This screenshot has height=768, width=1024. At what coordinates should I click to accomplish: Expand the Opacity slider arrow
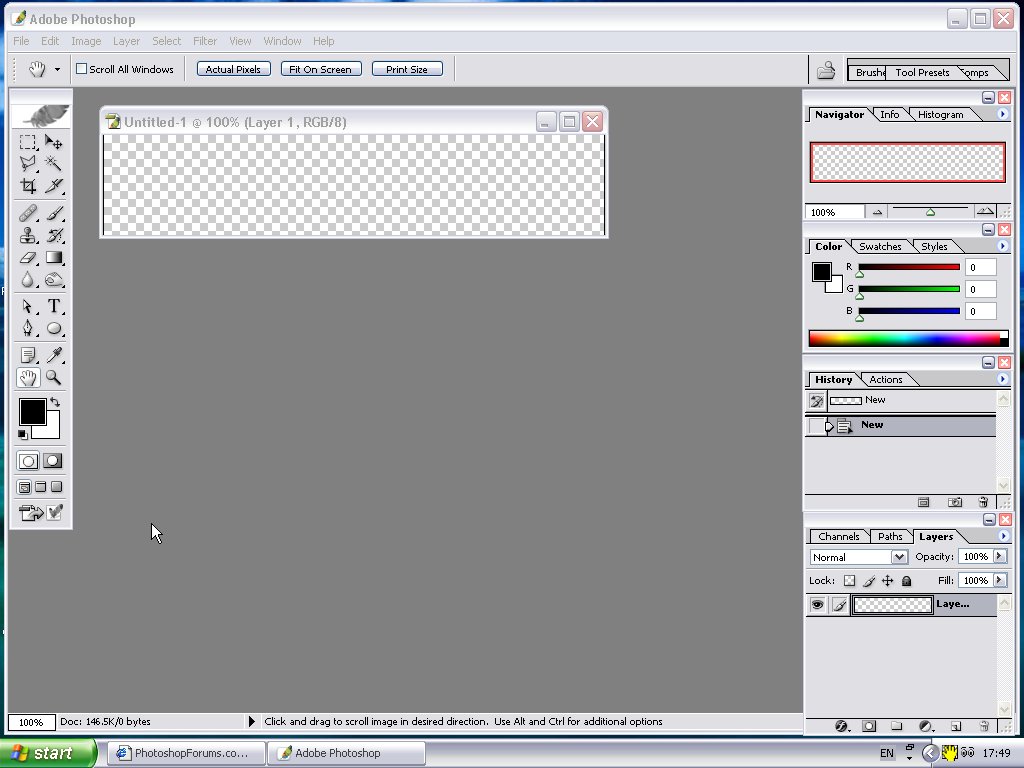(x=999, y=556)
